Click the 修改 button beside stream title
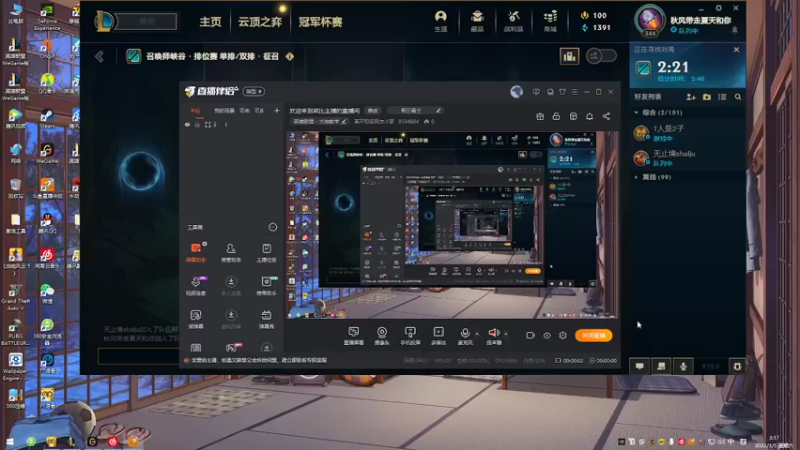Image resolution: width=800 pixels, height=450 pixels. 373,110
